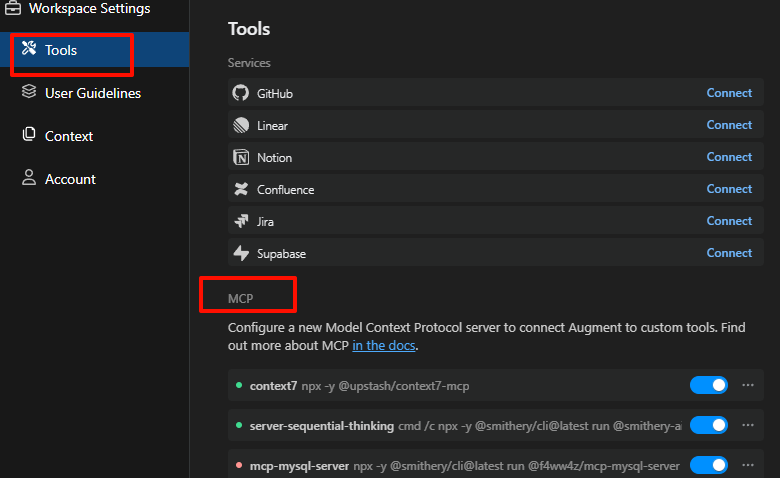Click the Confluence logo icon
The width and height of the screenshot is (780, 478).
[241, 189]
